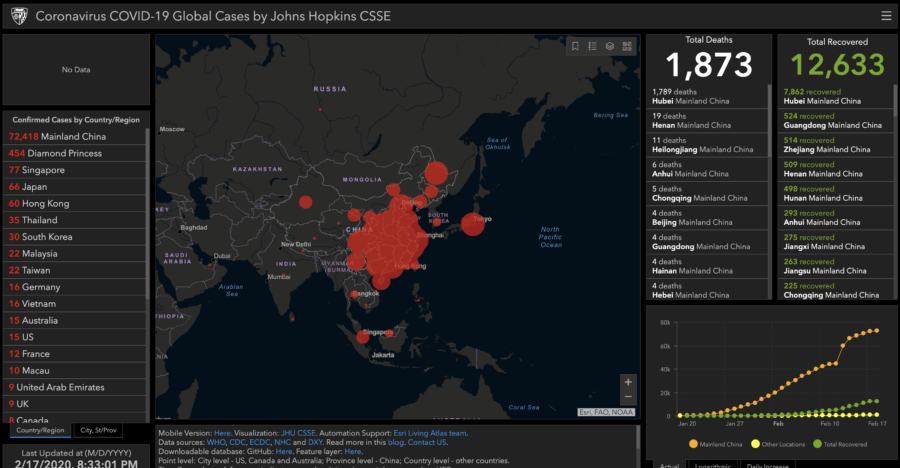
Task: Toggle the Other Locations series in the chart legend
Action: click(778, 444)
